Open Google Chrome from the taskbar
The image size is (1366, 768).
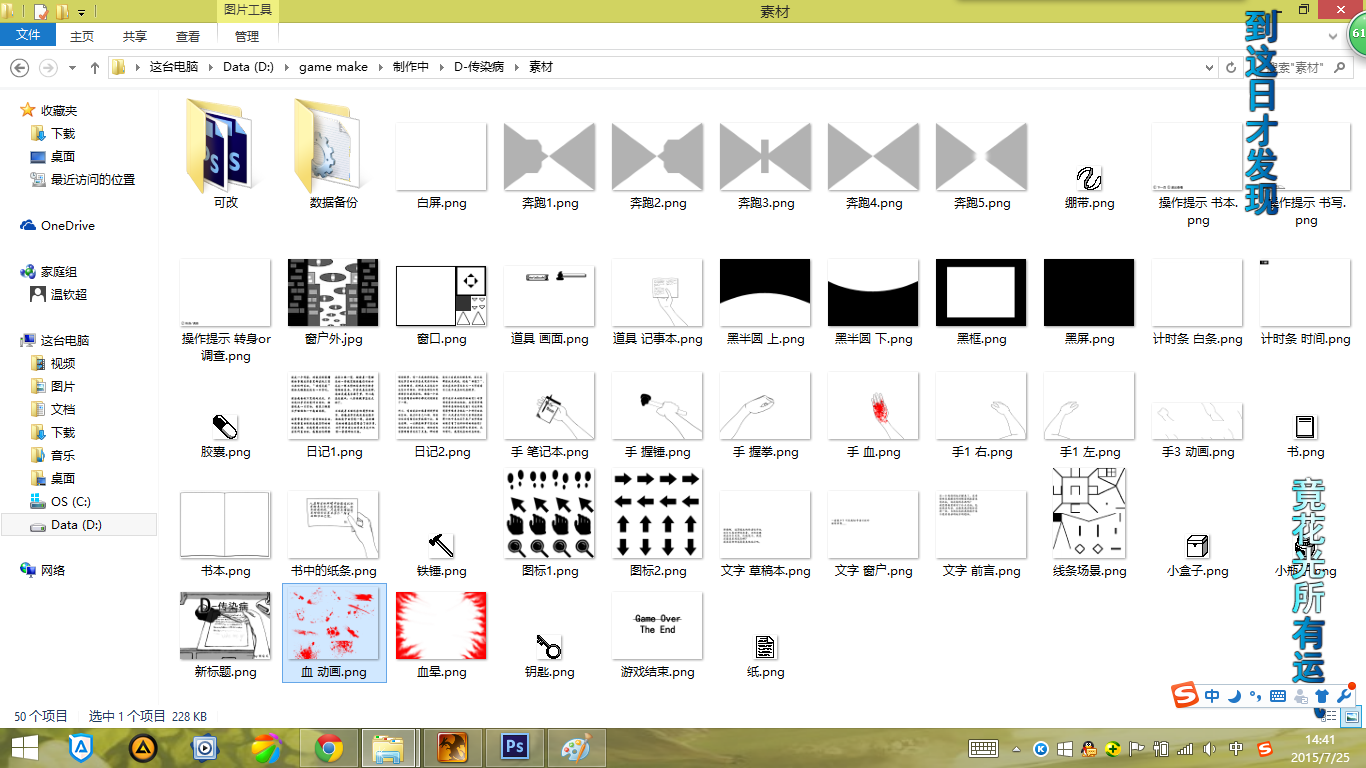tap(329, 747)
